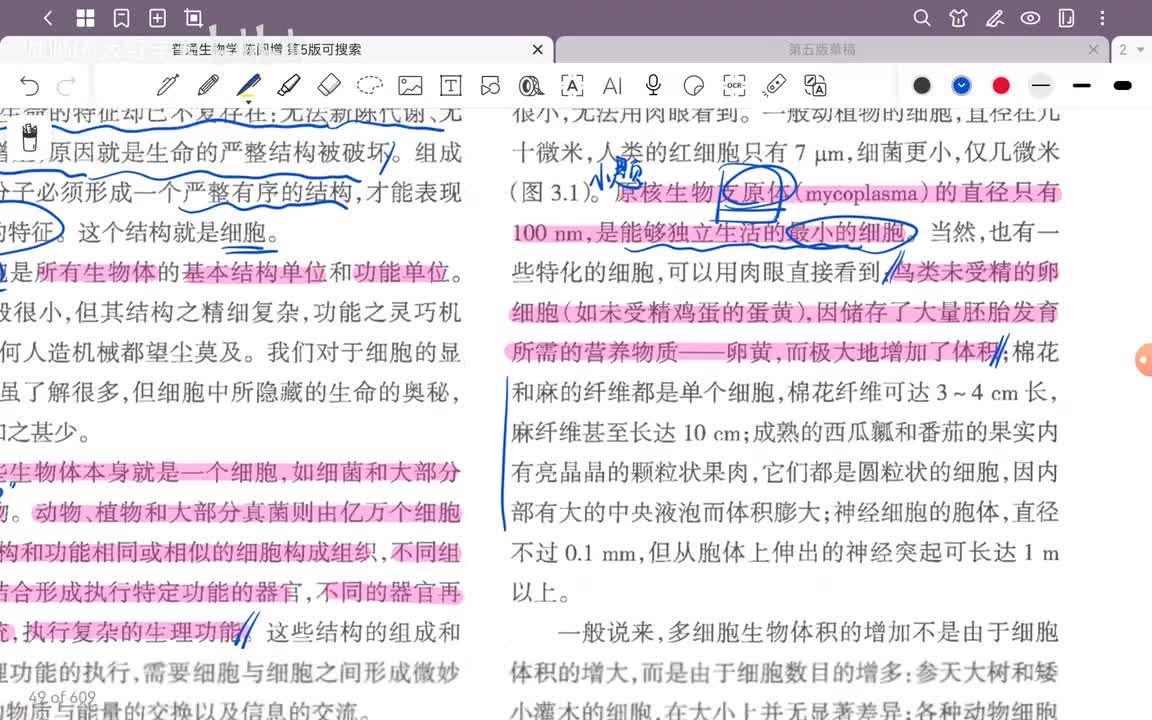The width and height of the screenshot is (1152, 720).
Task: Tap the underlined word 细胞 after 这个结构就是
Action: tap(242, 233)
